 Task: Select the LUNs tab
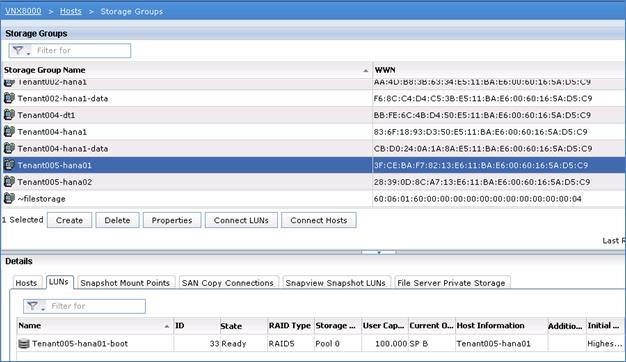point(59,282)
